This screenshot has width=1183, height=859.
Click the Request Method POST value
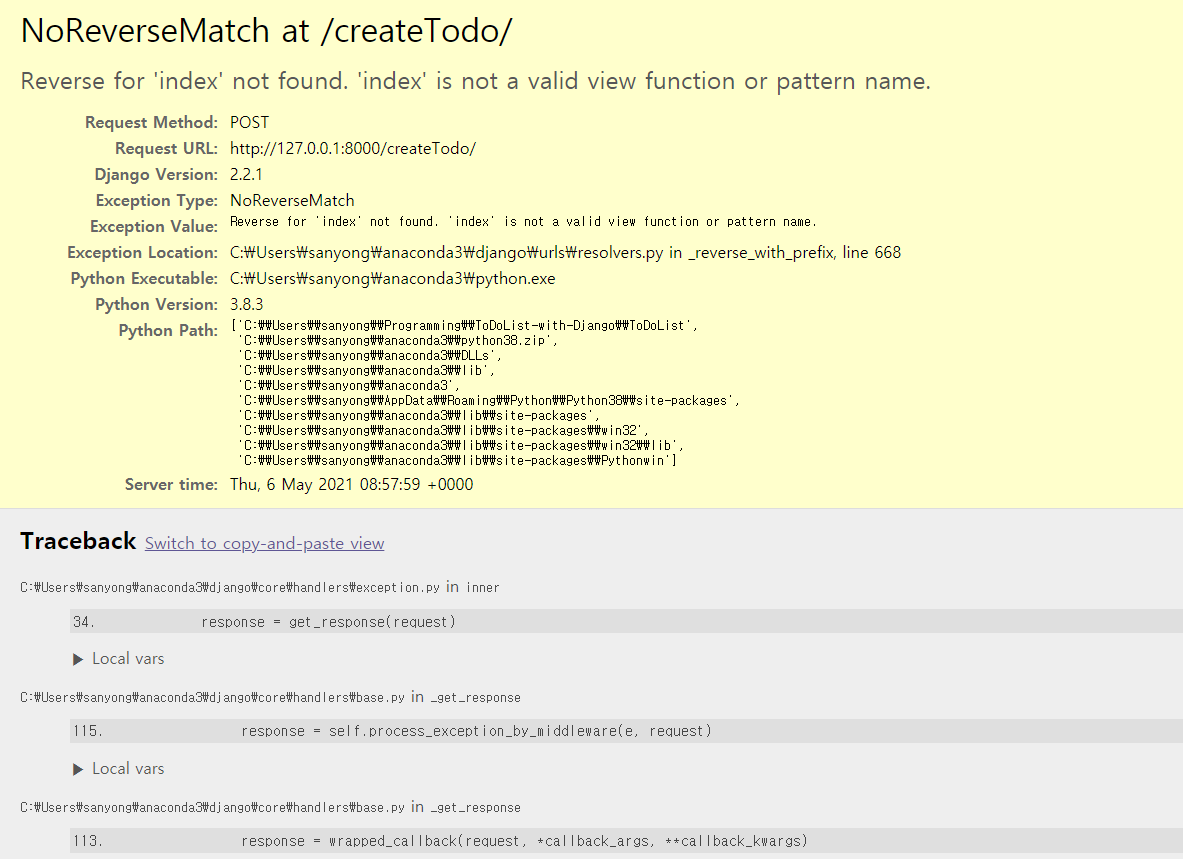click(249, 122)
